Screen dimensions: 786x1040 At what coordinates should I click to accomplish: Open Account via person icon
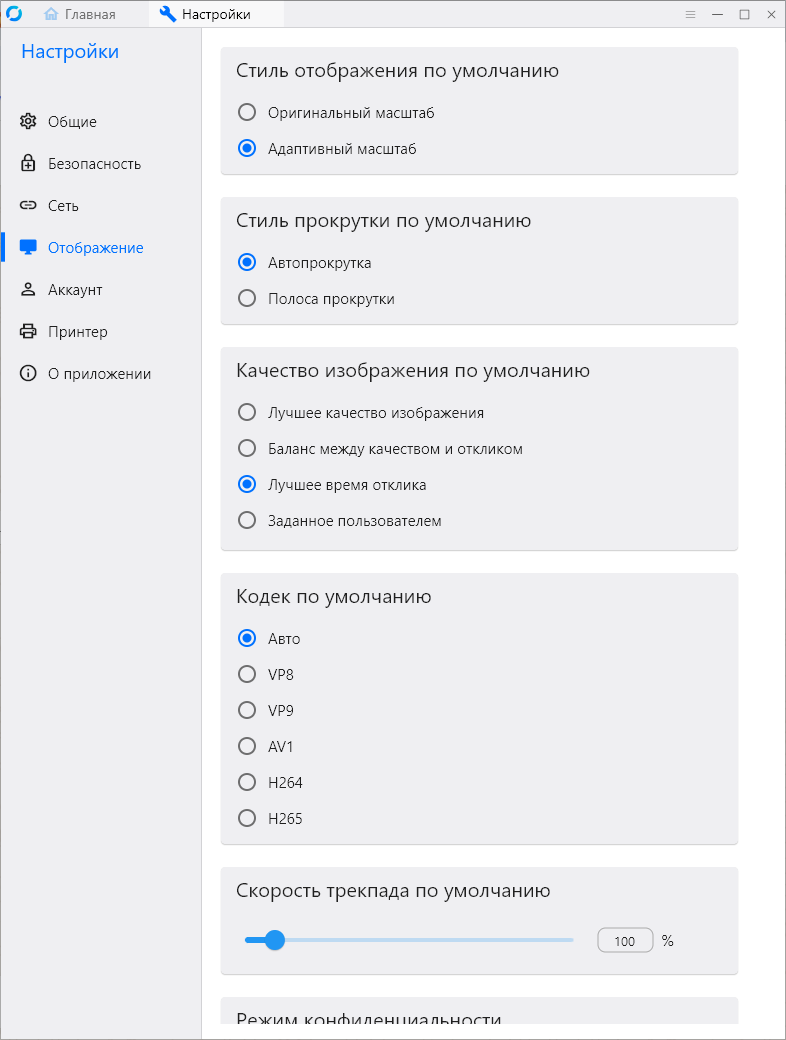[x=28, y=290]
